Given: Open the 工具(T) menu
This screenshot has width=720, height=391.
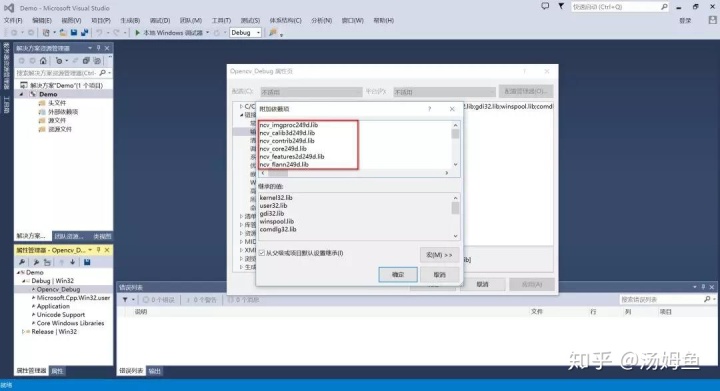Looking at the screenshot, I should 221,20.
